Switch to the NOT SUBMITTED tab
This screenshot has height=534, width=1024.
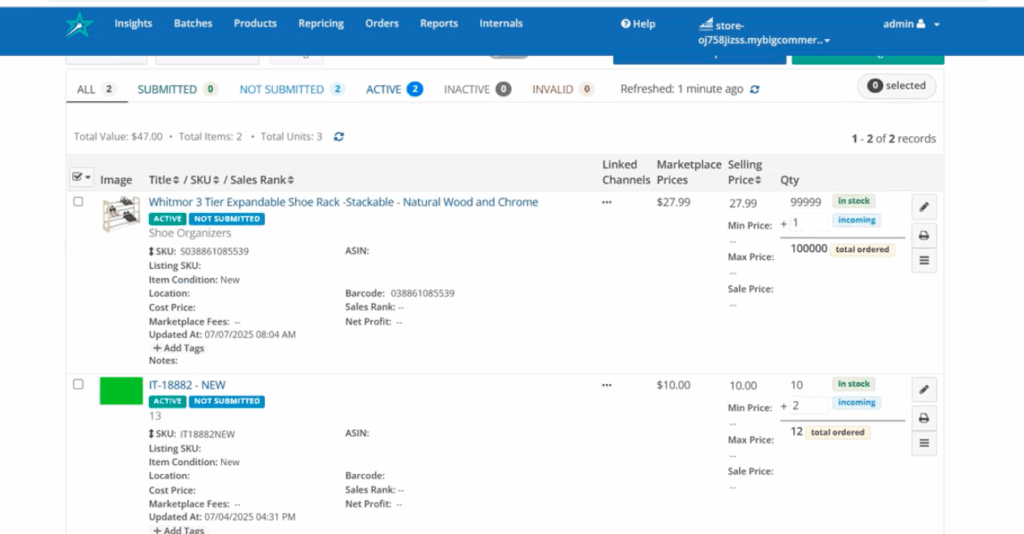[291, 89]
